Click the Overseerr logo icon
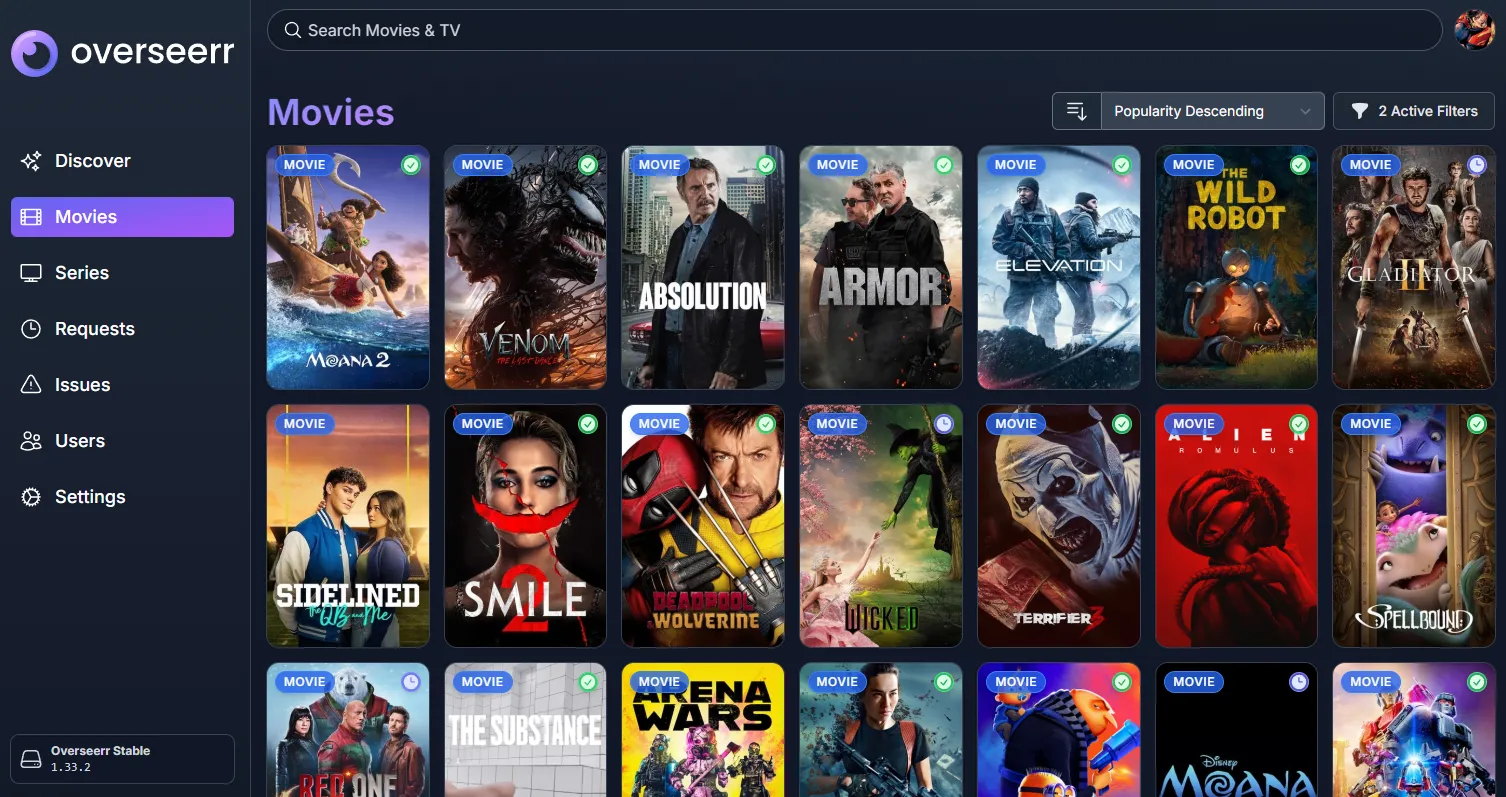The width and height of the screenshot is (1506, 797). (x=34, y=53)
